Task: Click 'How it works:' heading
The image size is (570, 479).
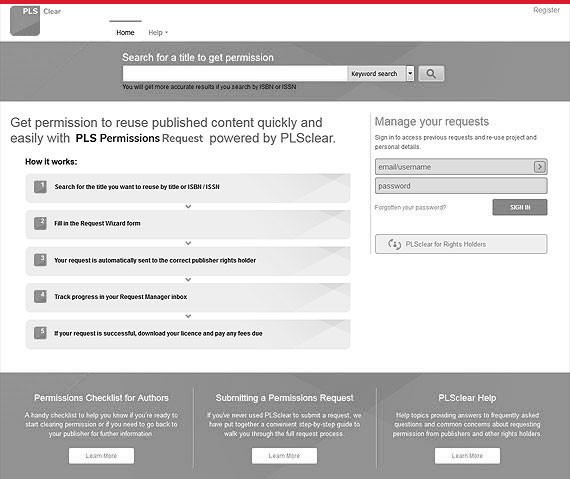Action: pos(51,162)
